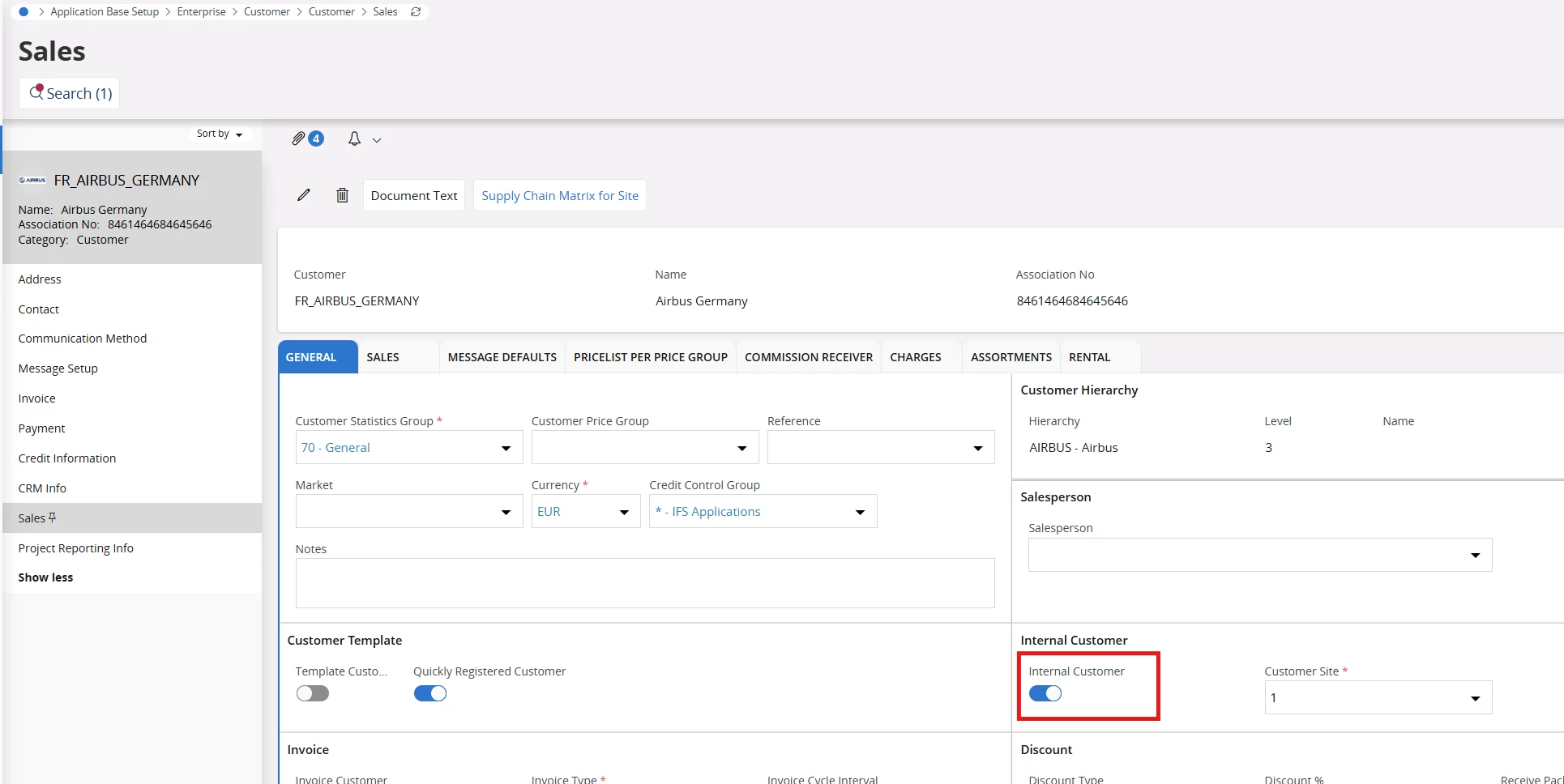Viewport: 1564px width, 784px height.
Task: Disable the Quickly Registered Customer toggle
Action: coord(429,693)
